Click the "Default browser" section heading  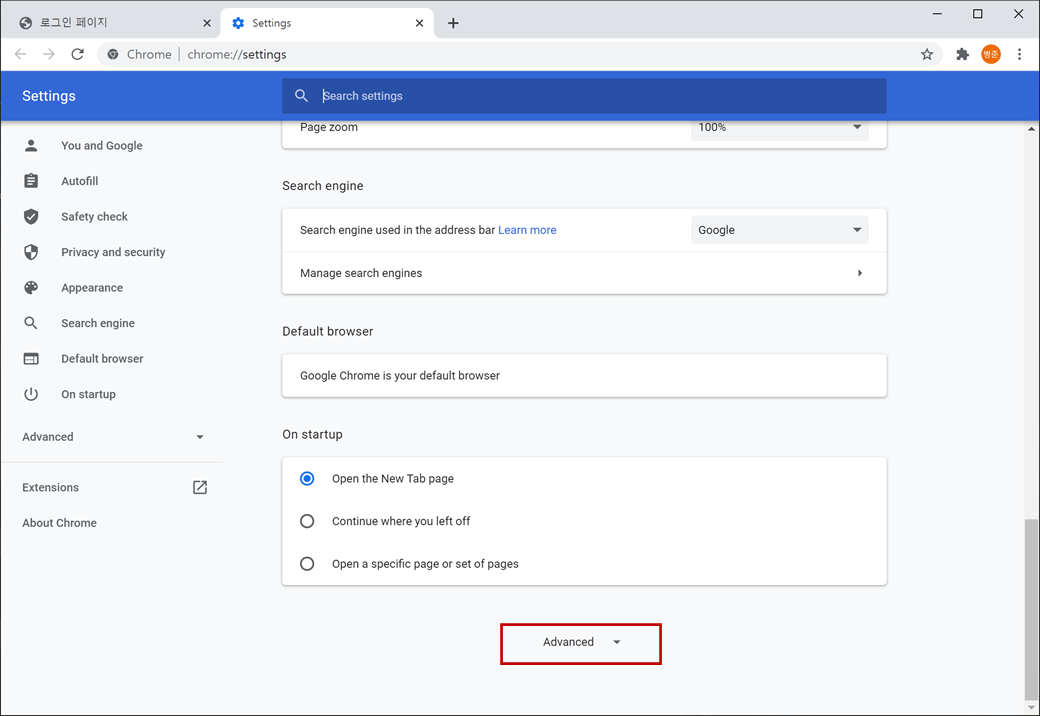coord(328,331)
